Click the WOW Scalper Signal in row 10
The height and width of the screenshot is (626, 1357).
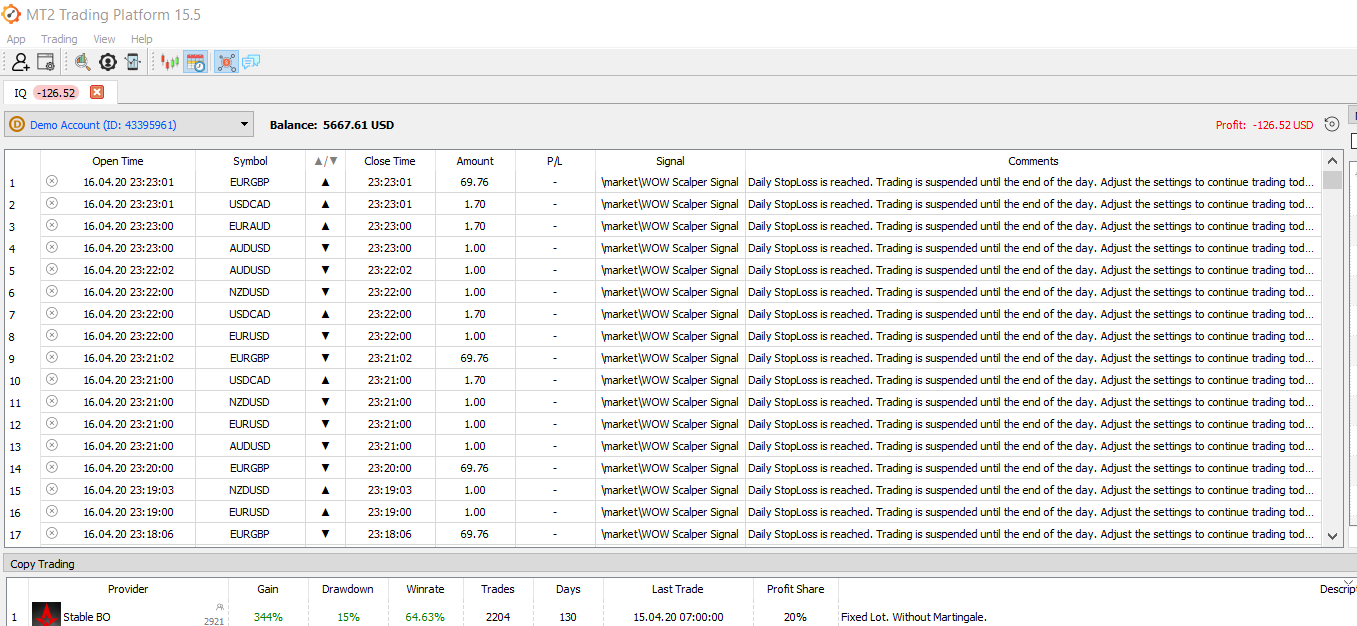[x=670, y=380]
